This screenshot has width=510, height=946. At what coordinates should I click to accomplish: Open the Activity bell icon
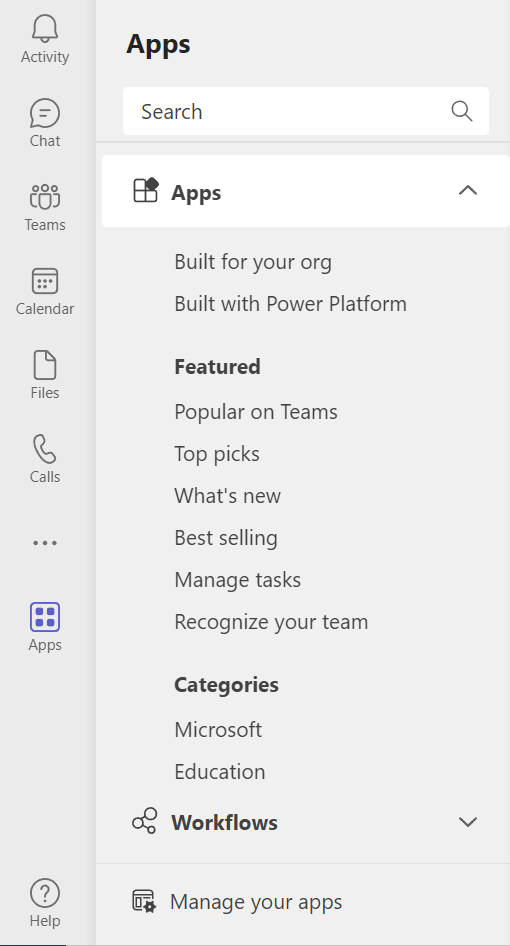(45, 29)
